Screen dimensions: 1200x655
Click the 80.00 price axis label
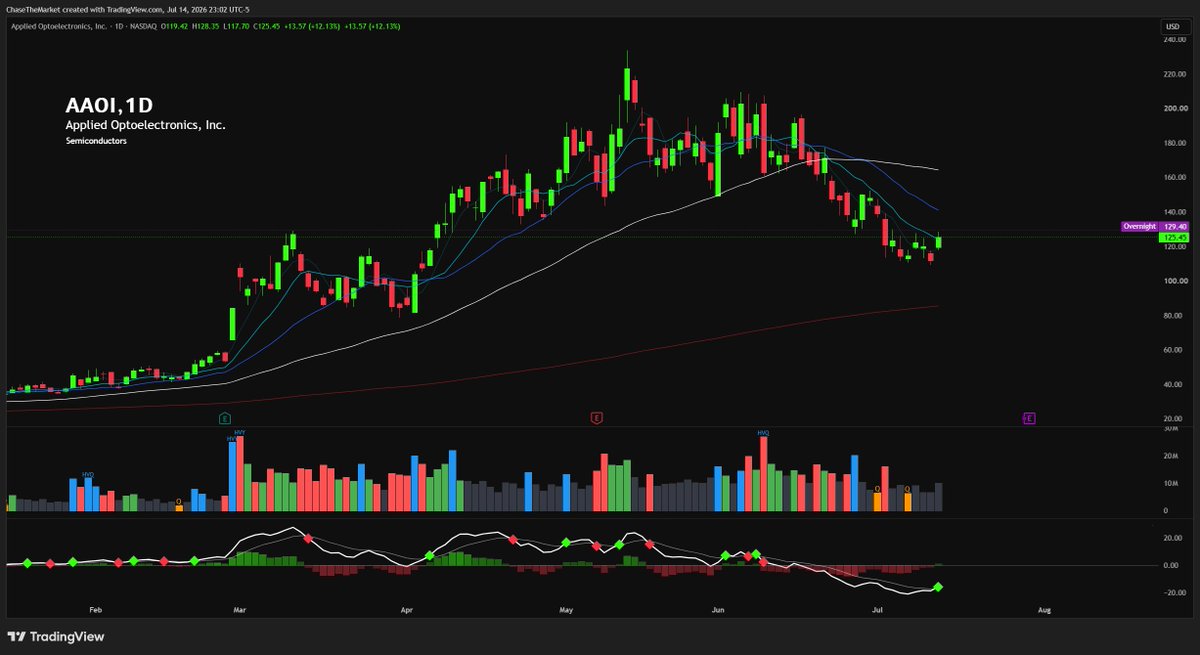click(1172, 315)
